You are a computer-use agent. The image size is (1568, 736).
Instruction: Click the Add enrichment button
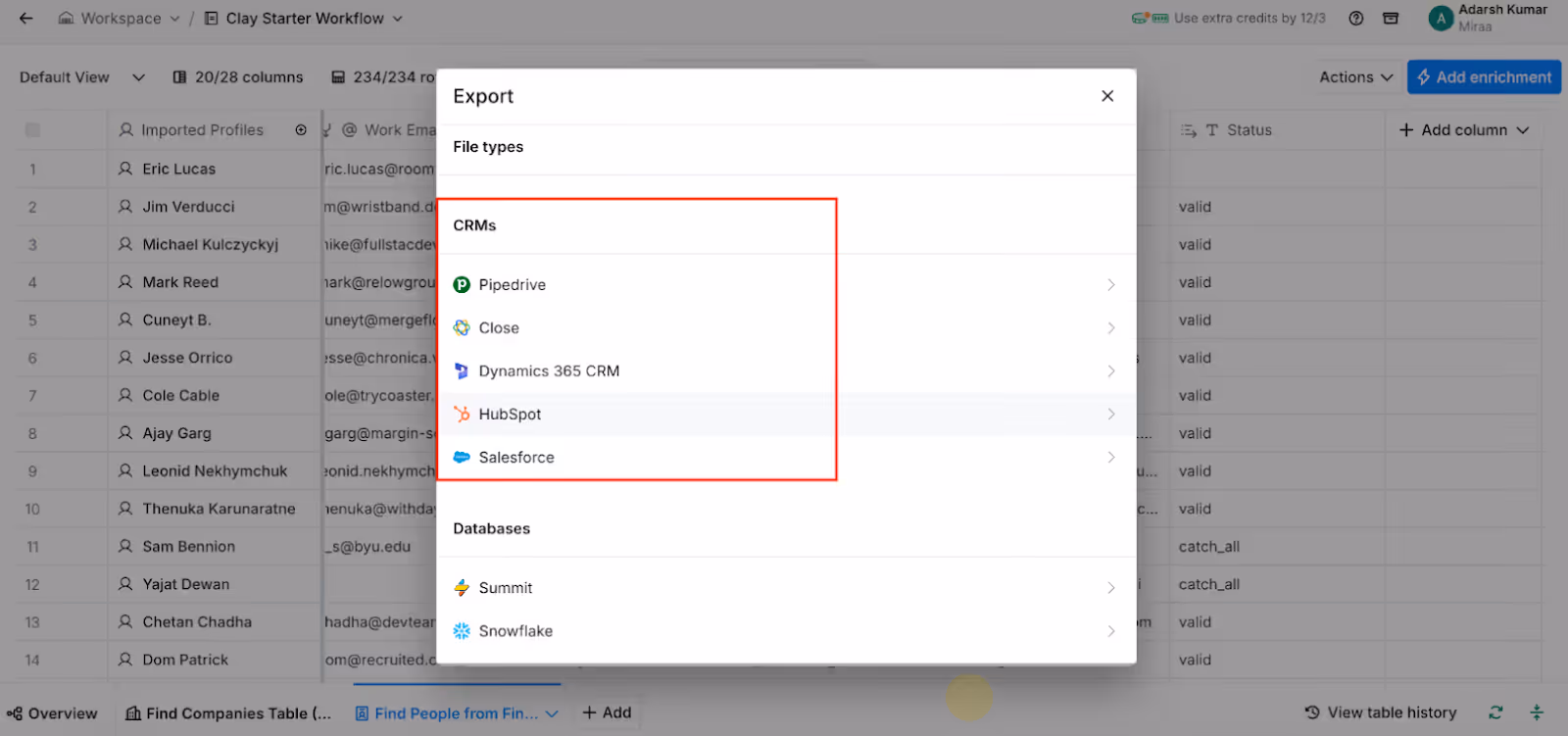coord(1484,77)
